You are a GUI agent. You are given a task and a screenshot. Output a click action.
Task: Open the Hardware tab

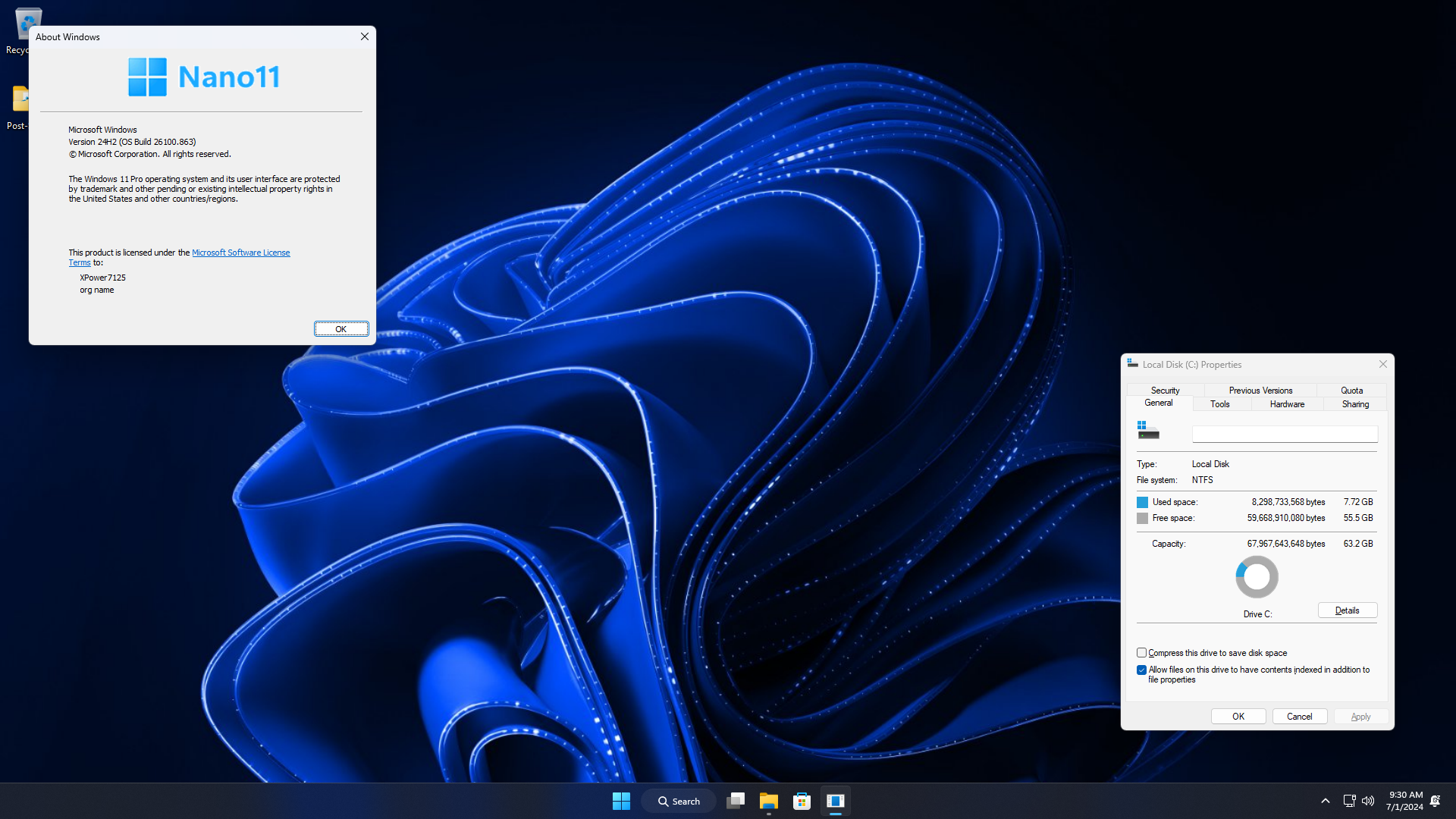pyautogui.click(x=1285, y=404)
